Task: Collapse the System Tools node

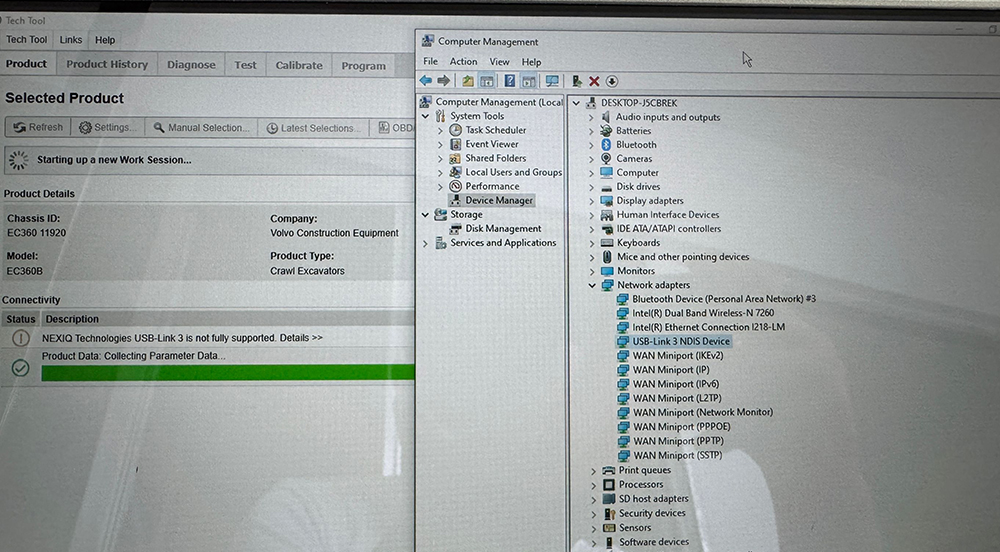Action: pos(425,116)
